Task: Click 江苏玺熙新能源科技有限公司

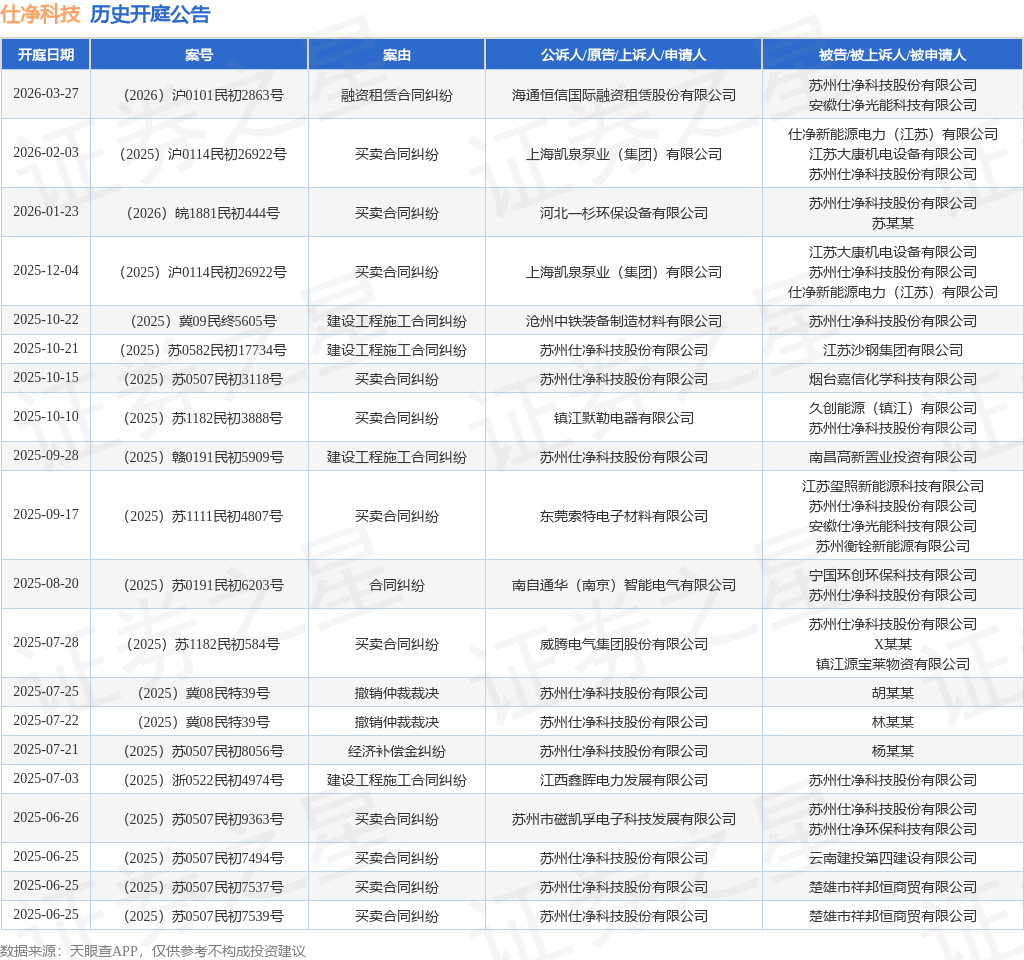Action: [x=893, y=486]
